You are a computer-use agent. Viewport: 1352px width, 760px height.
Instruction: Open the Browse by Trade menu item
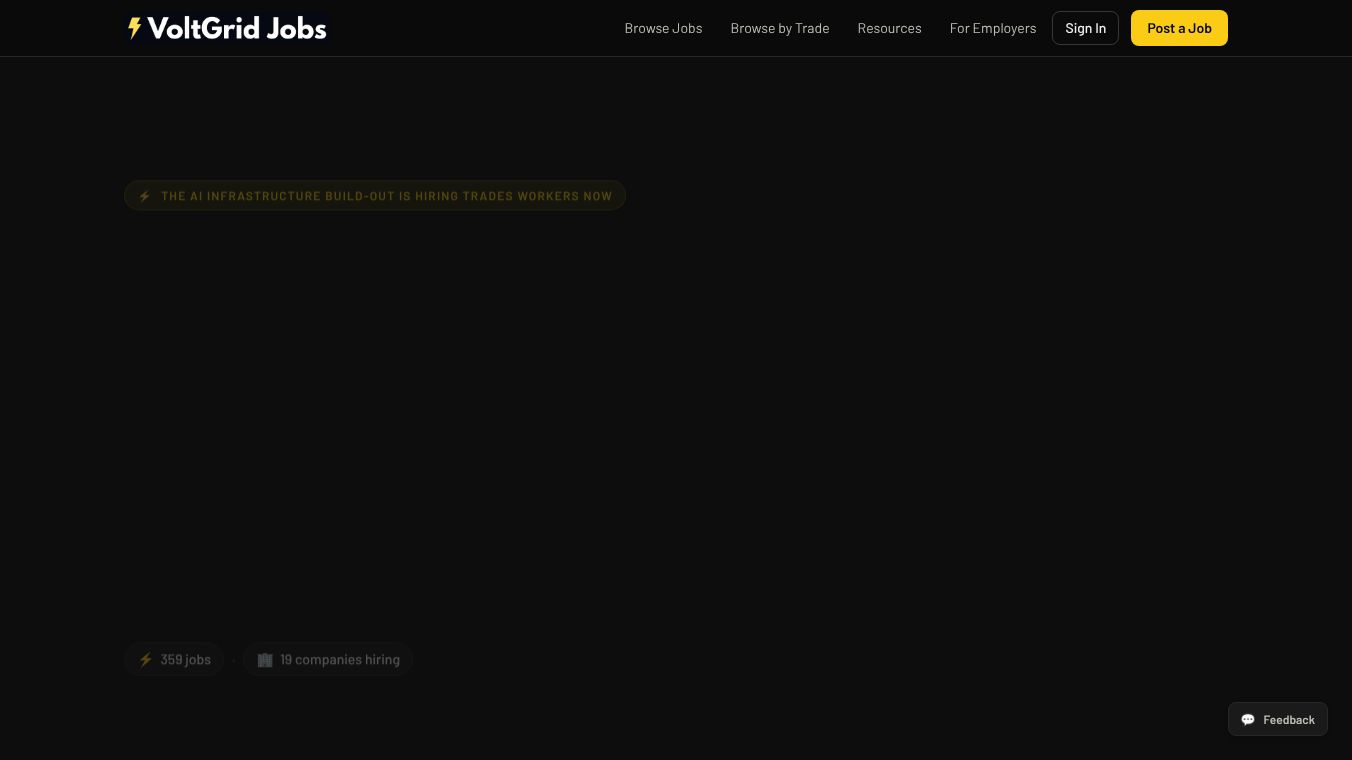point(780,28)
